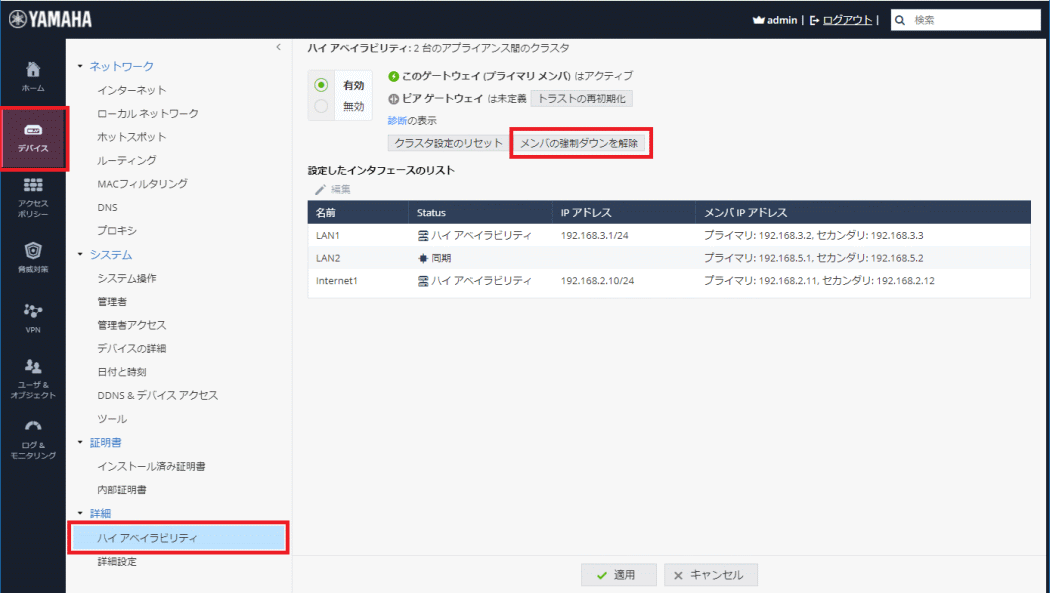Click the 検索 search field

[974, 20]
